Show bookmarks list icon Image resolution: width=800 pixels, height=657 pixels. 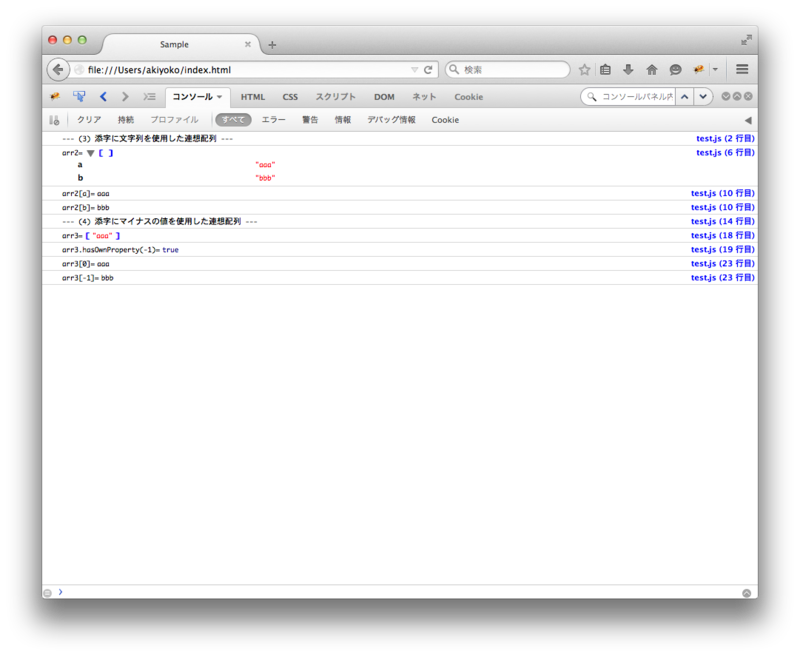pyautogui.click(x=606, y=70)
